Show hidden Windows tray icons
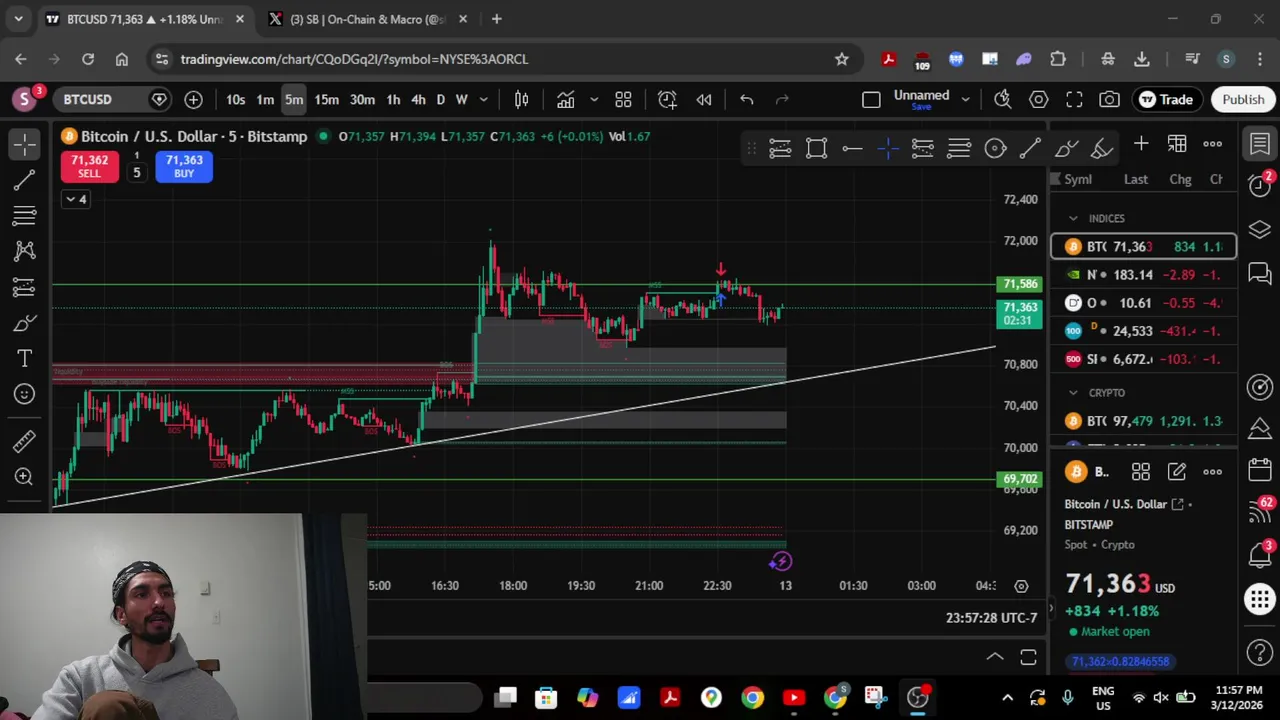Viewport: 1280px width, 720px height. pyautogui.click(x=1007, y=697)
